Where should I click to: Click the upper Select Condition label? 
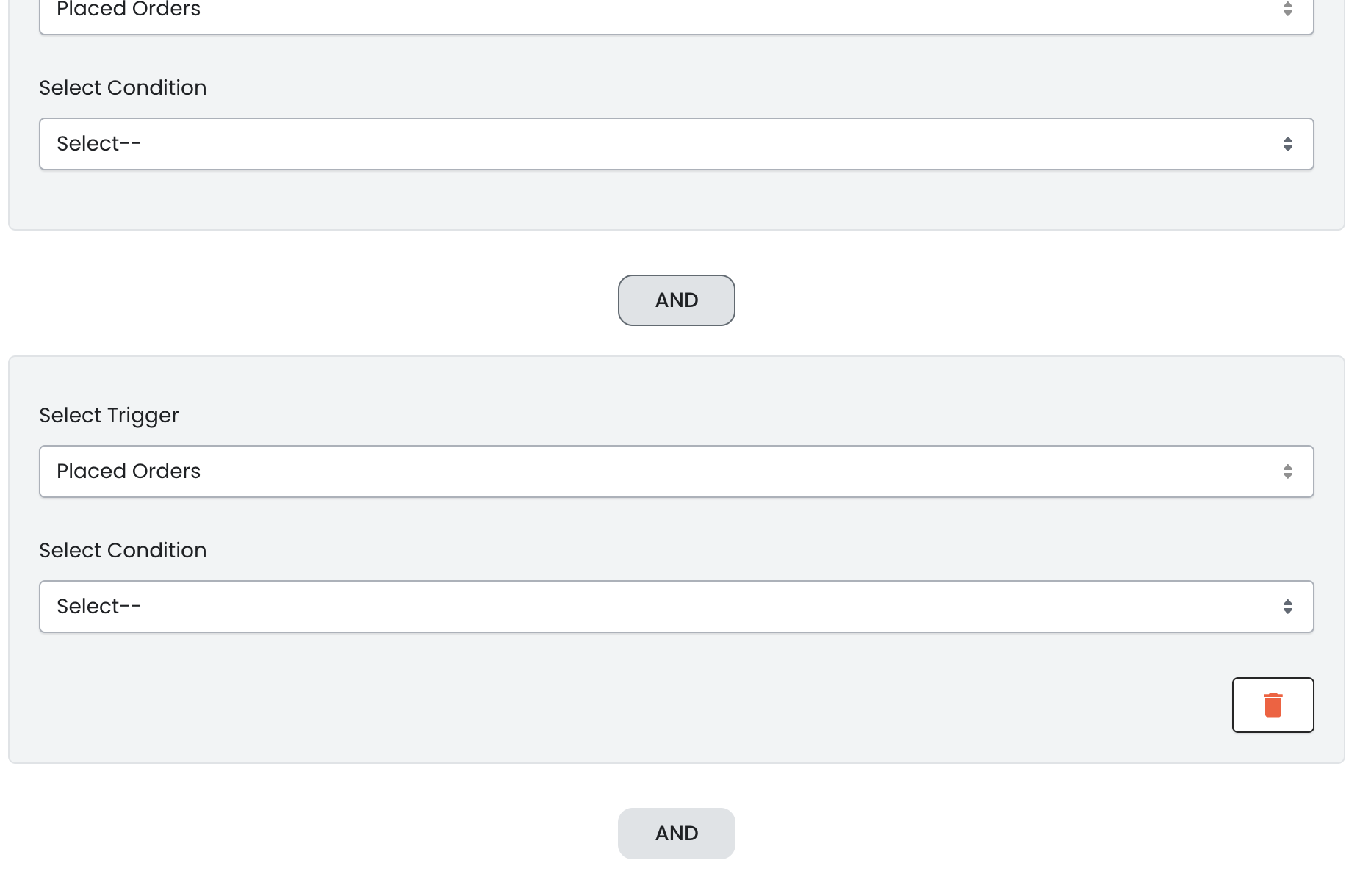pos(123,88)
